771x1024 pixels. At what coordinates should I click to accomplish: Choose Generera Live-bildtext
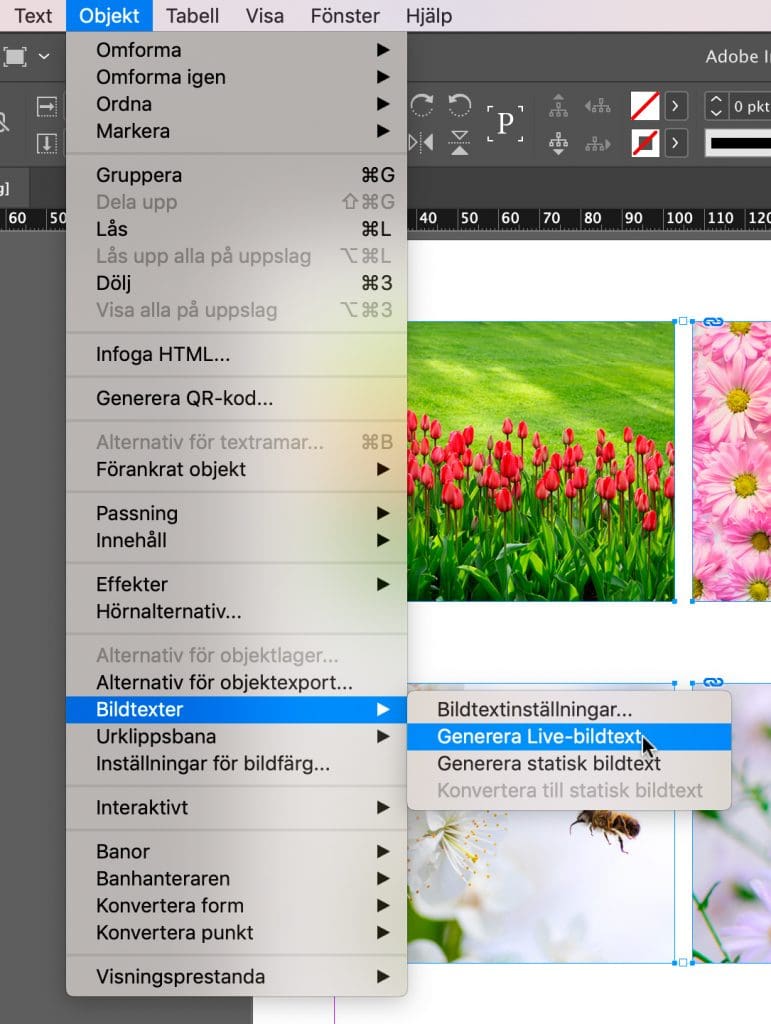tap(569, 737)
